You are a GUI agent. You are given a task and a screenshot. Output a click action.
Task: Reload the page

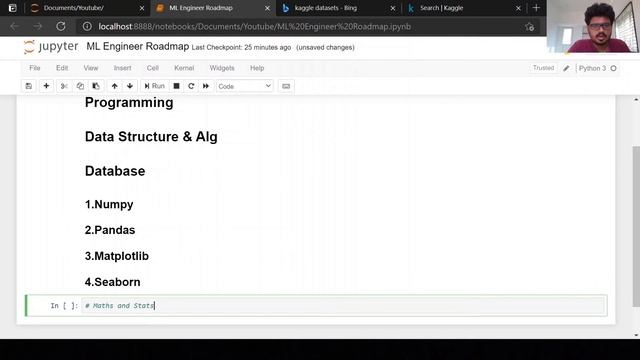[61, 27]
